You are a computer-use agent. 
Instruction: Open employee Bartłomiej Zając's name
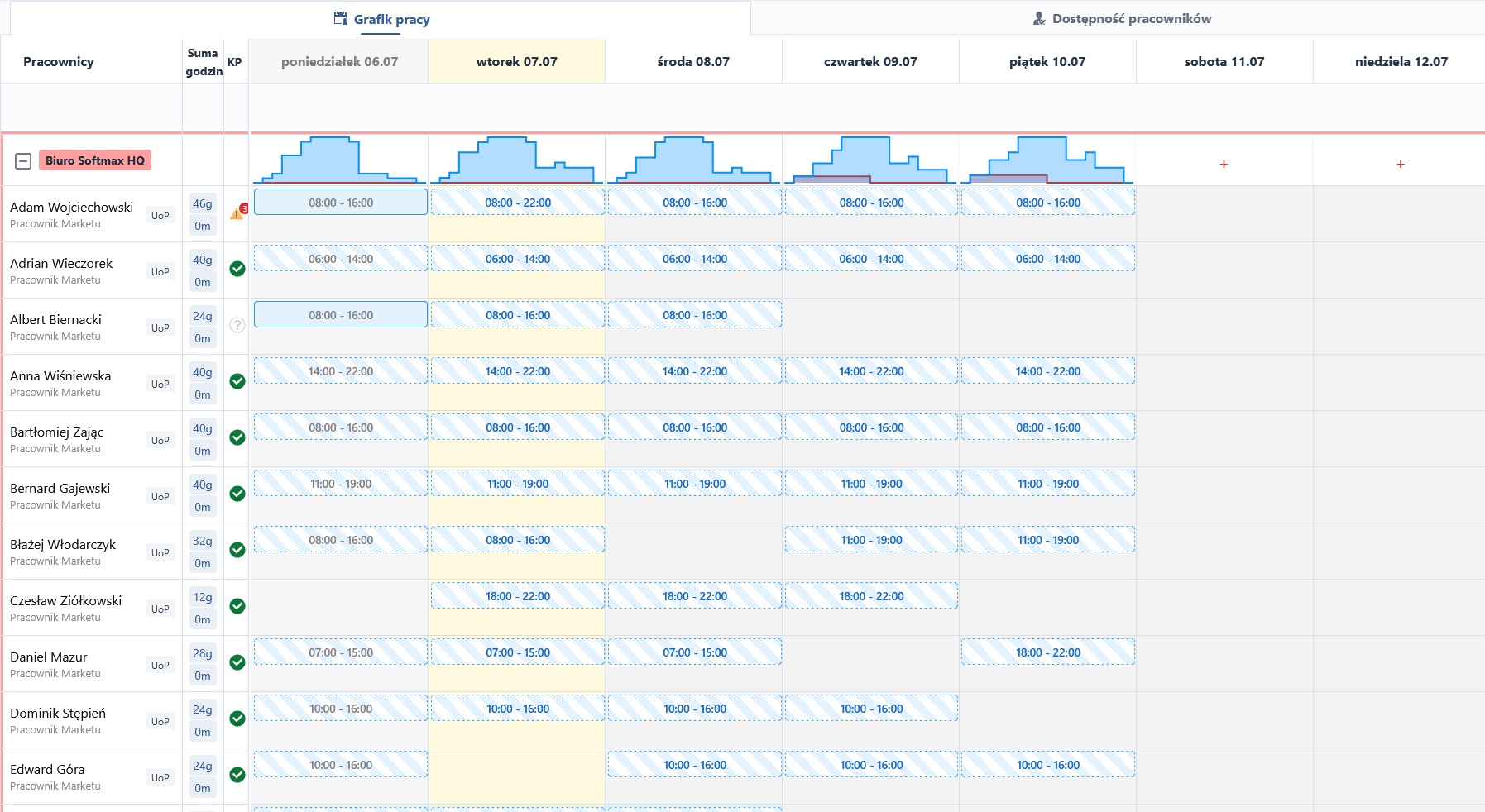57,432
